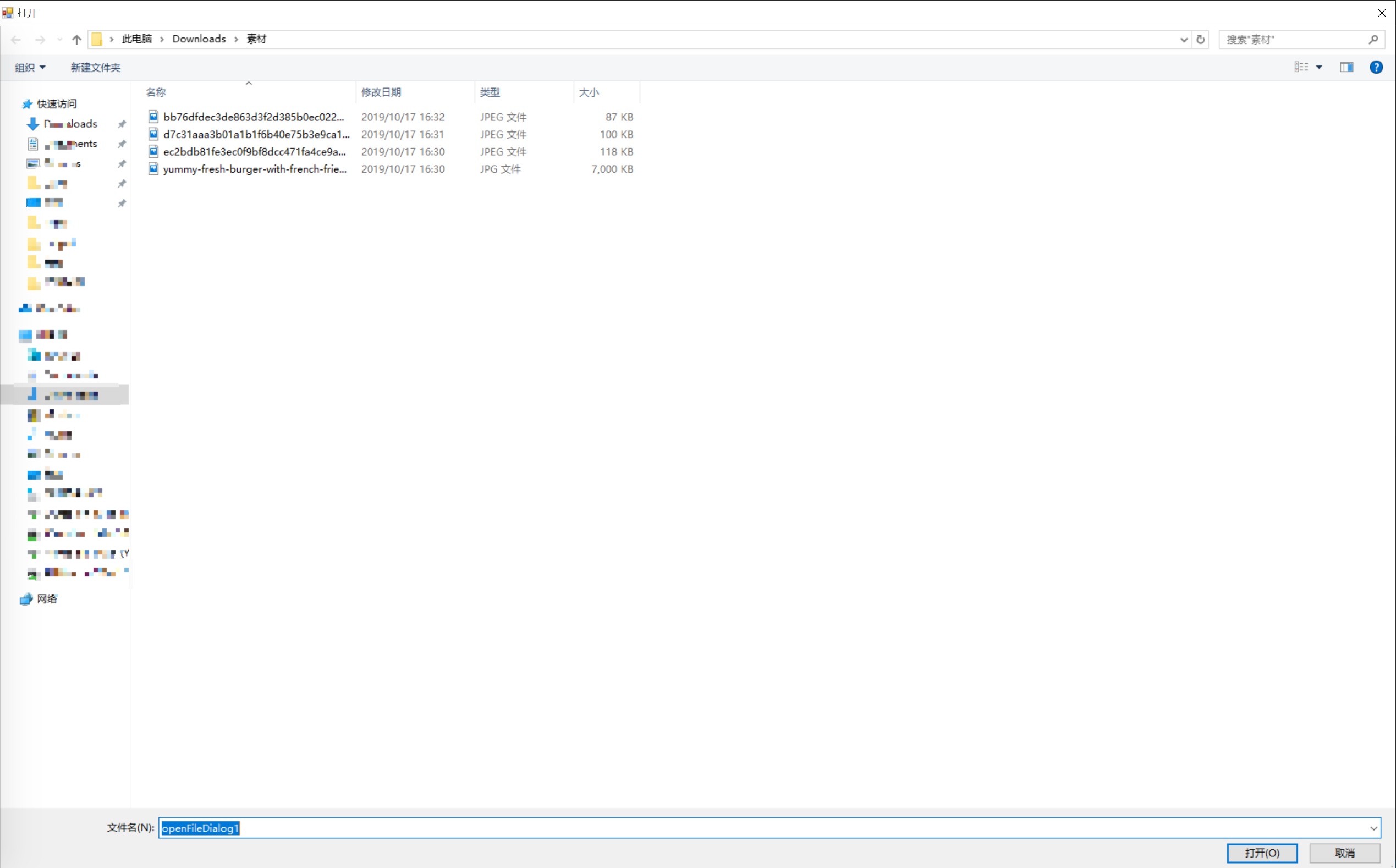The image size is (1396, 868).
Task: Select the yummy-fresh-burger JPG file
Action: tap(255, 169)
